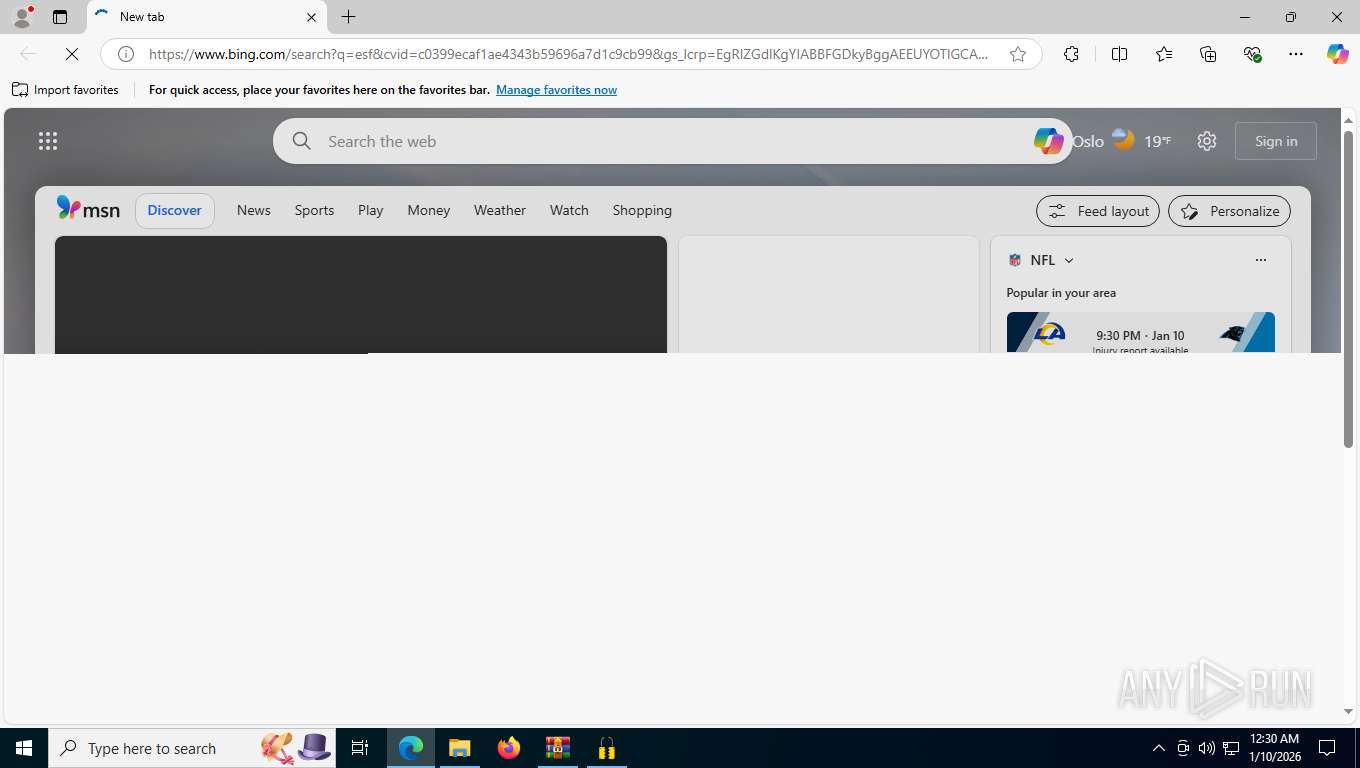Image resolution: width=1360 pixels, height=768 pixels.
Task: Select the Watch tab
Action: [x=569, y=210]
